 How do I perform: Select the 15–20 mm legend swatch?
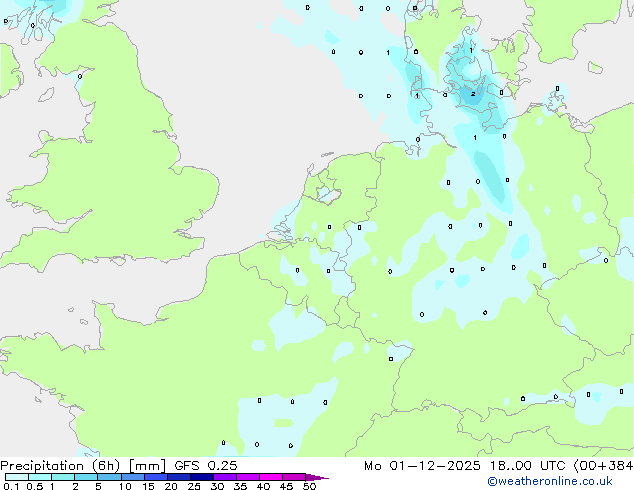[x=155, y=477]
